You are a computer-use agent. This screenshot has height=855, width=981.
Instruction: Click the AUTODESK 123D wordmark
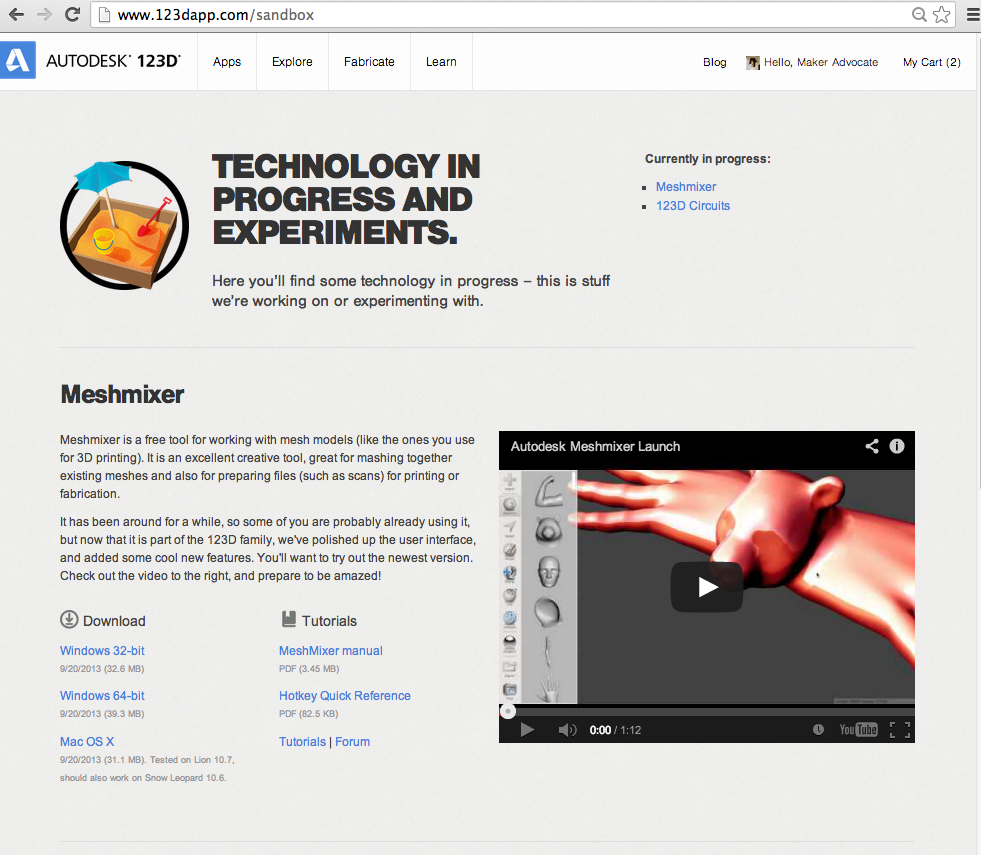point(113,61)
